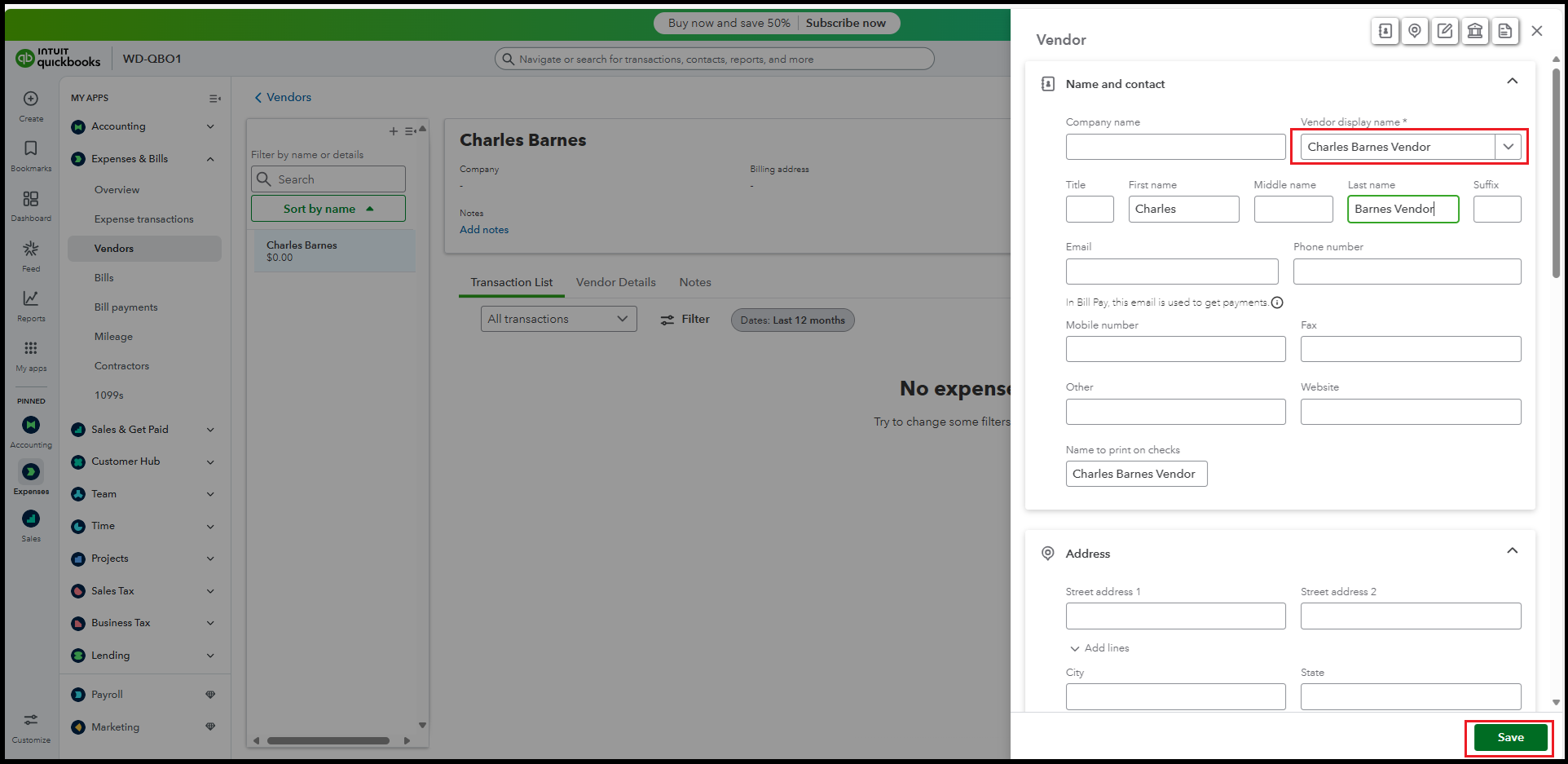Open Bookmarks from the left rail

pyautogui.click(x=31, y=148)
